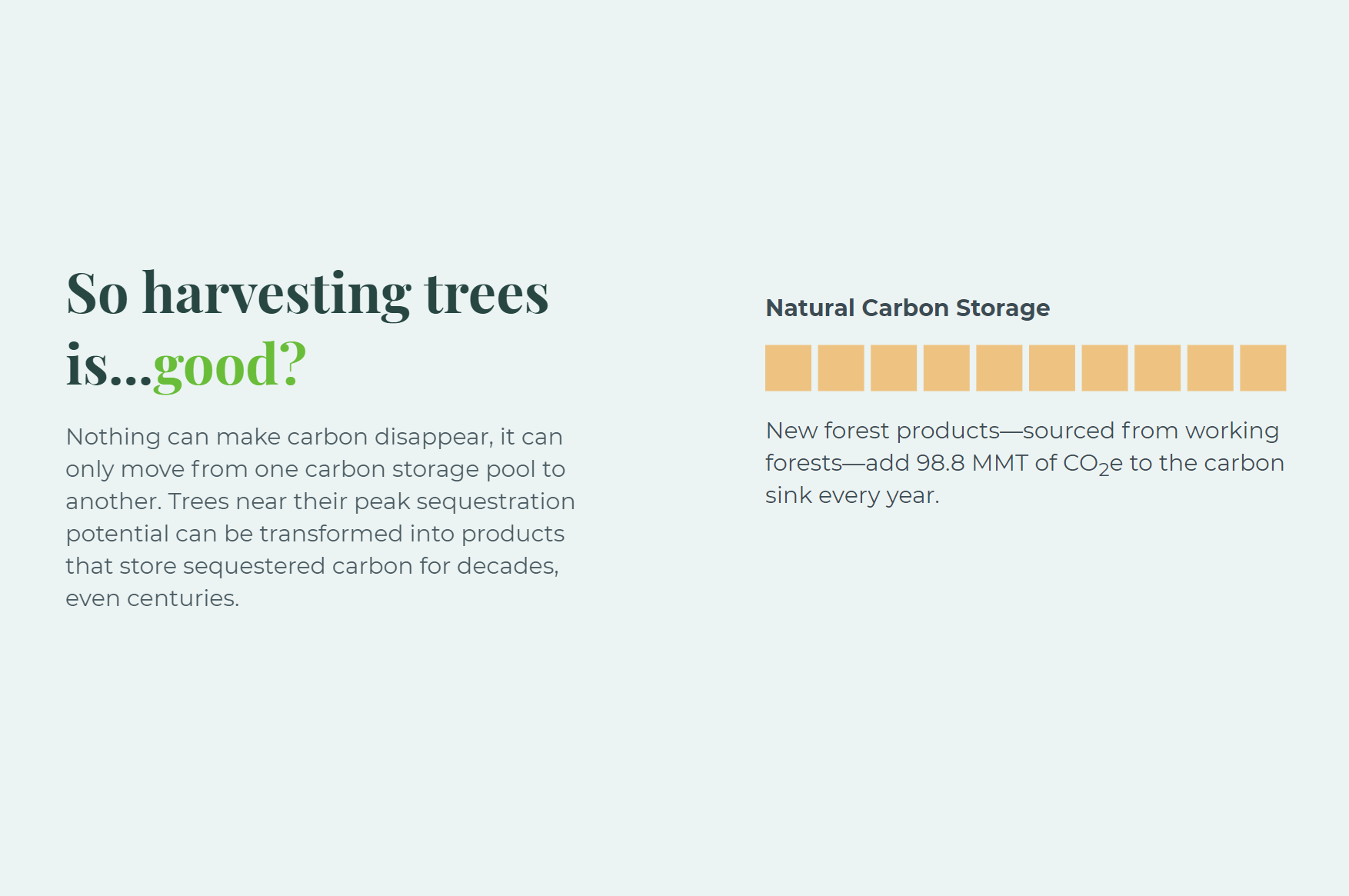The width and height of the screenshot is (1349, 896).
Task: Click the ninth tan carbon square
Action: (x=1211, y=368)
